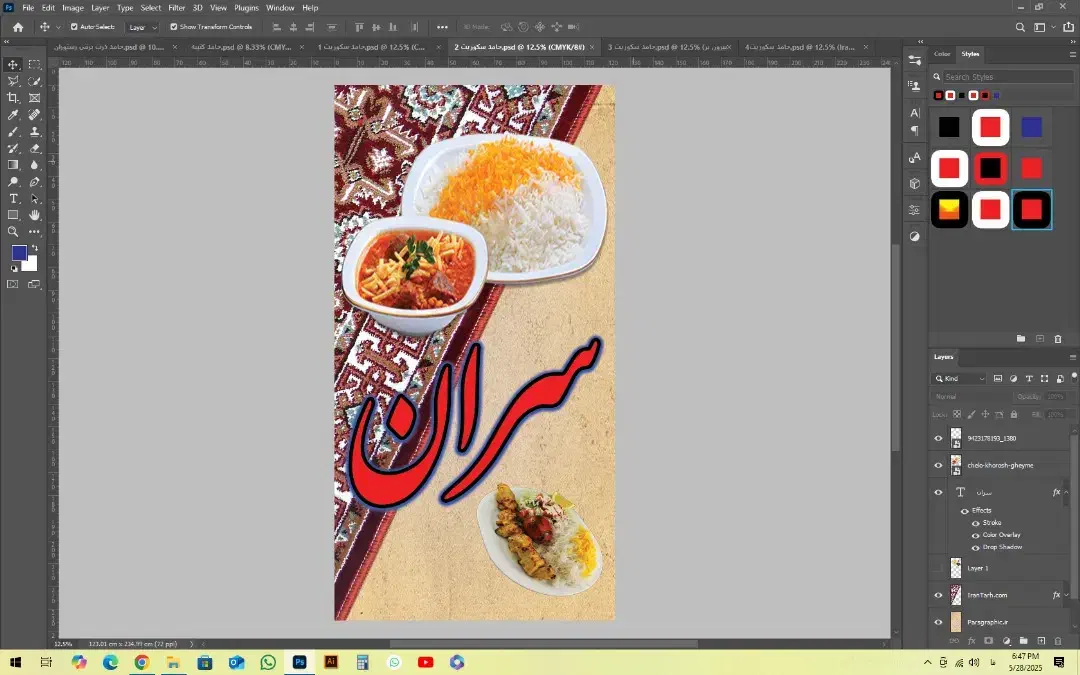
Task: Select the Healing Brush tool
Action: (x=34, y=114)
